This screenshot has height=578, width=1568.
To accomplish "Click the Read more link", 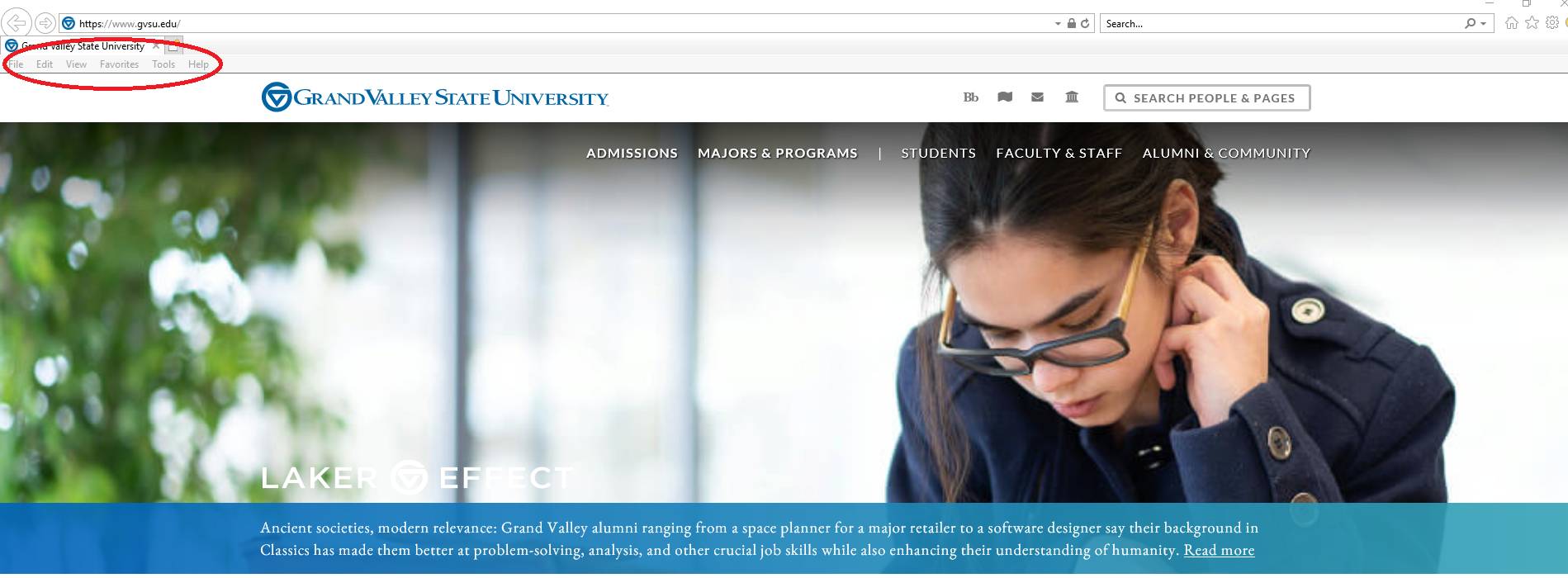I will pos(1219,550).
